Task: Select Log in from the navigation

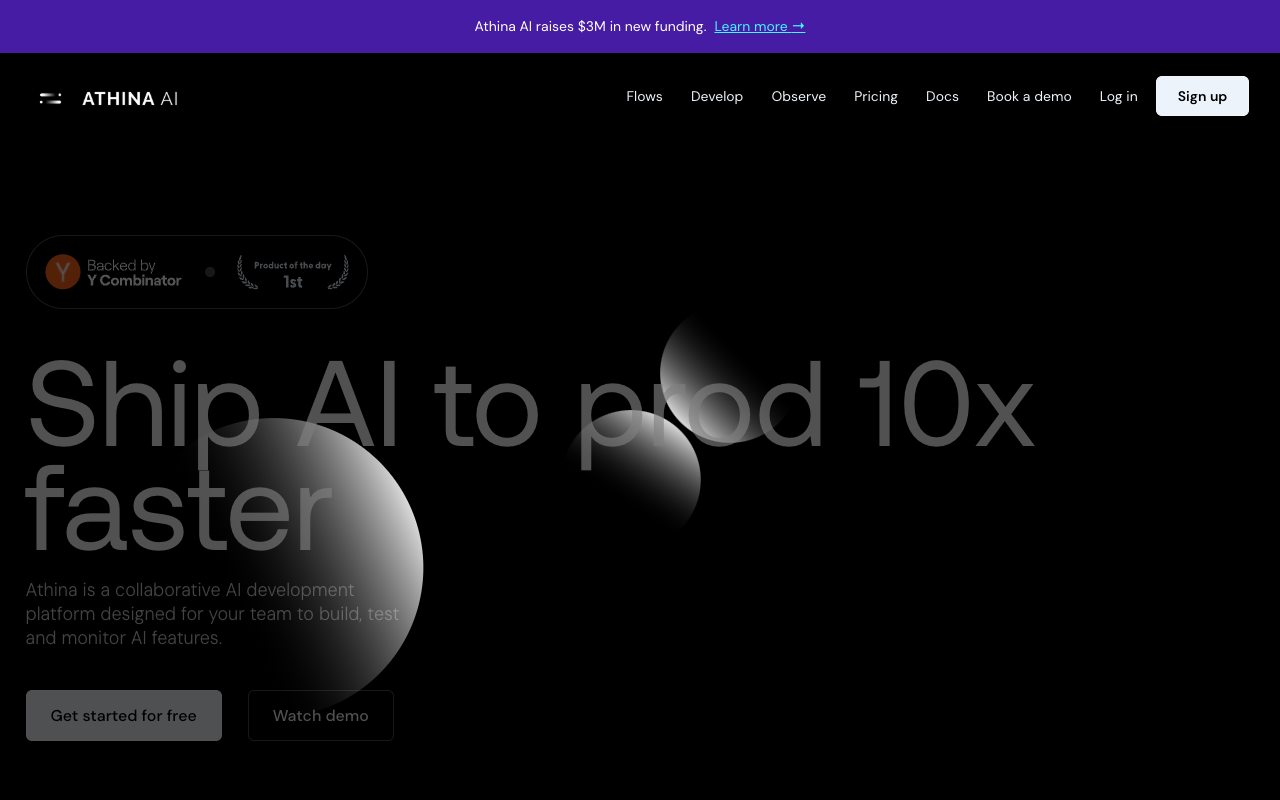Action: click(x=1118, y=96)
